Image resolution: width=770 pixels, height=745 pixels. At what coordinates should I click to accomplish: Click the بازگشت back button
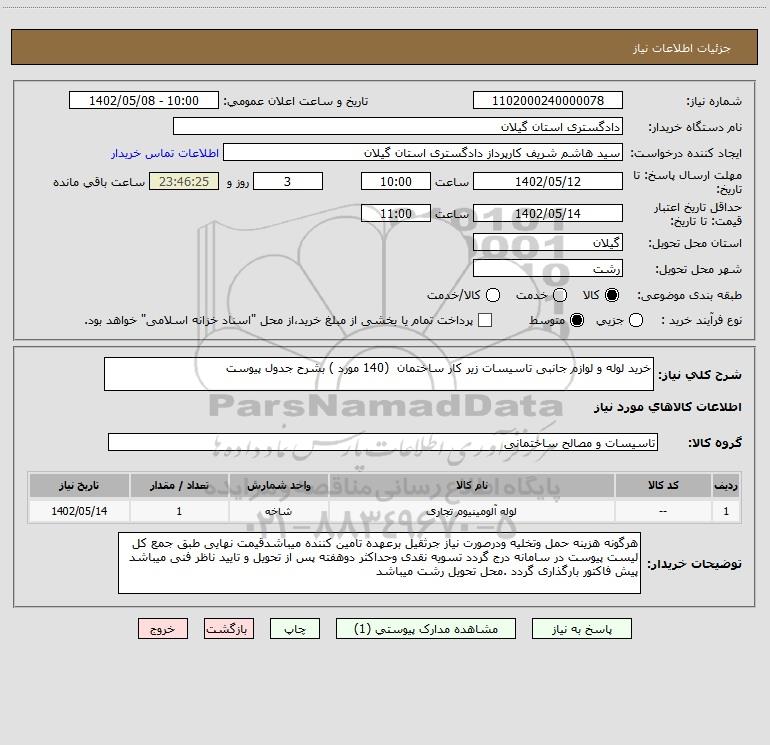pos(229,629)
